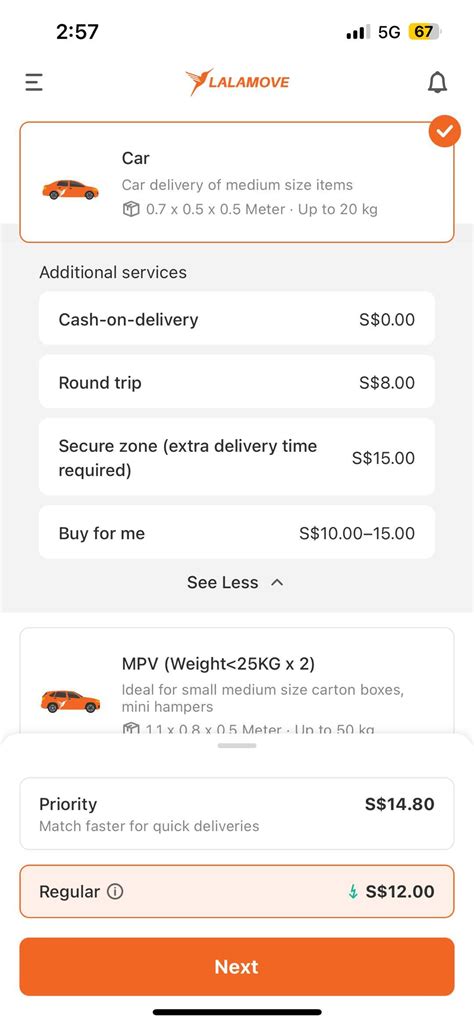Image resolution: width=474 pixels, height=1025 pixels.
Task: Open the hamburger menu icon
Action: click(x=34, y=82)
